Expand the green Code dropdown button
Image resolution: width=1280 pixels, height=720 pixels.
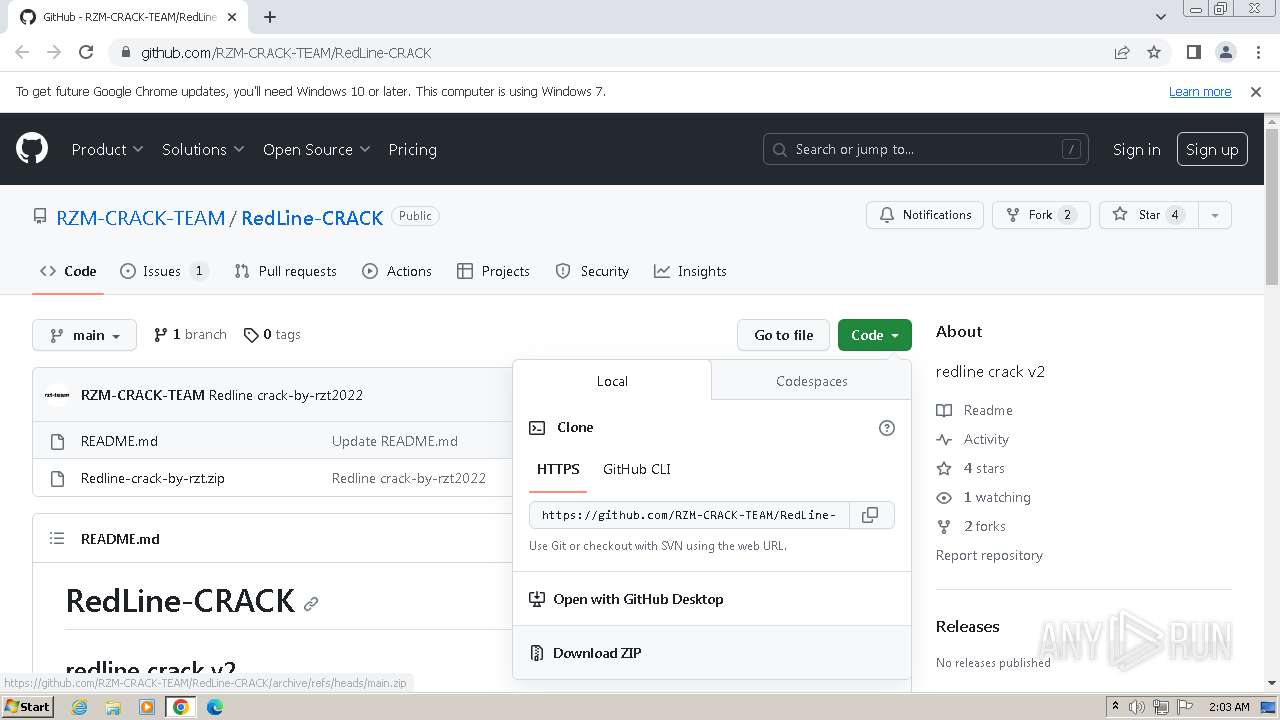tap(875, 335)
